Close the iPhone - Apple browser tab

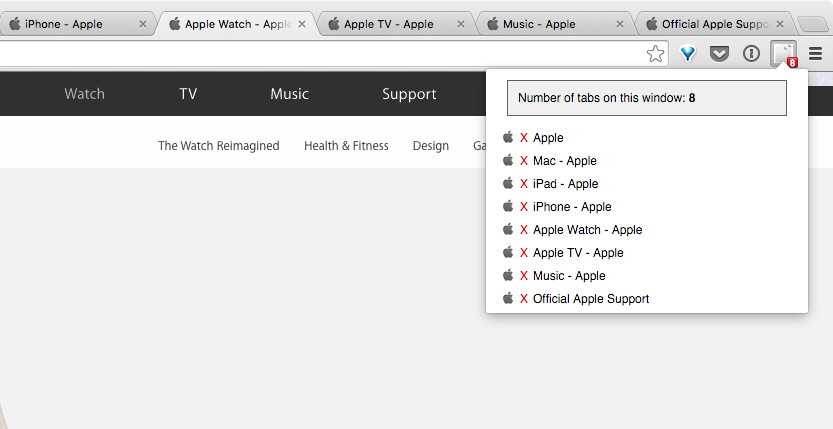point(143,24)
